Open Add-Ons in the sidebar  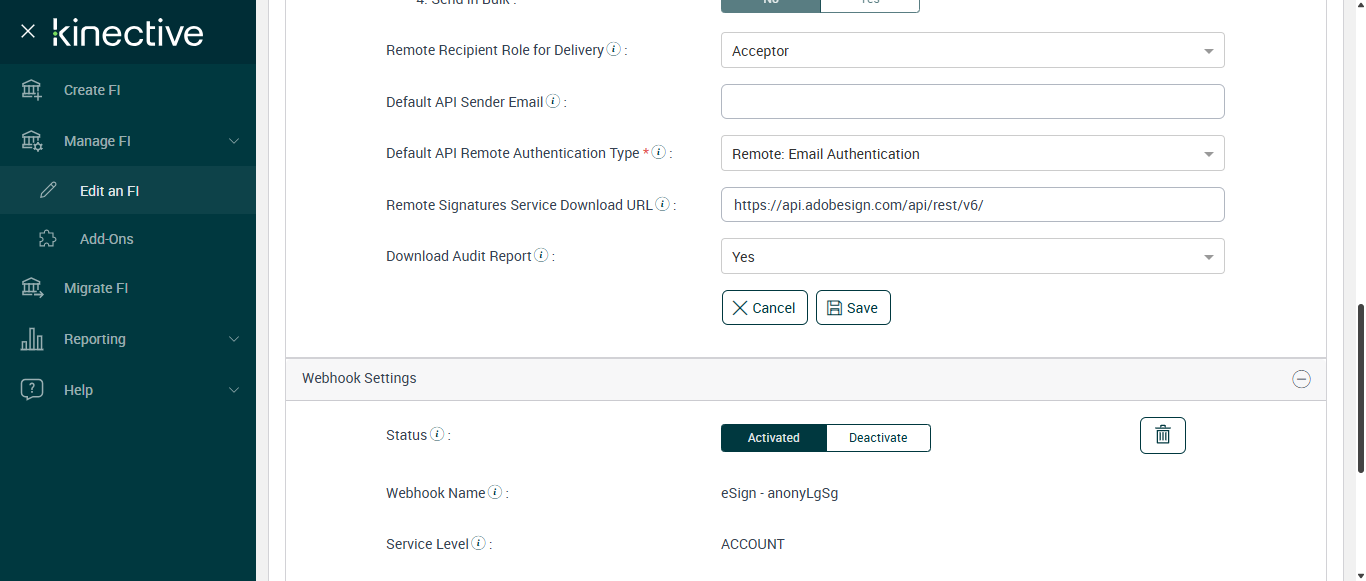click(x=106, y=239)
